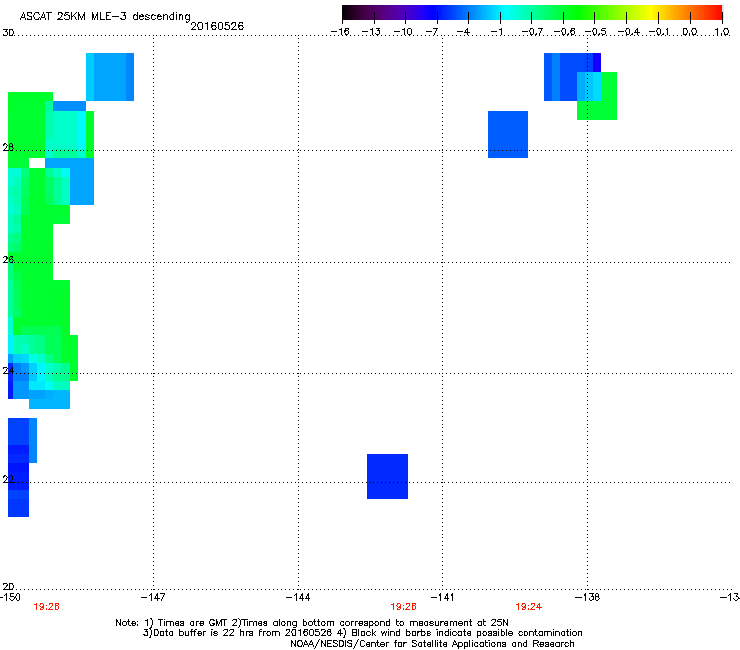The width and height of the screenshot is (740, 650).
Task: Click the color bar label -0.6
Action: (x=564, y=32)
